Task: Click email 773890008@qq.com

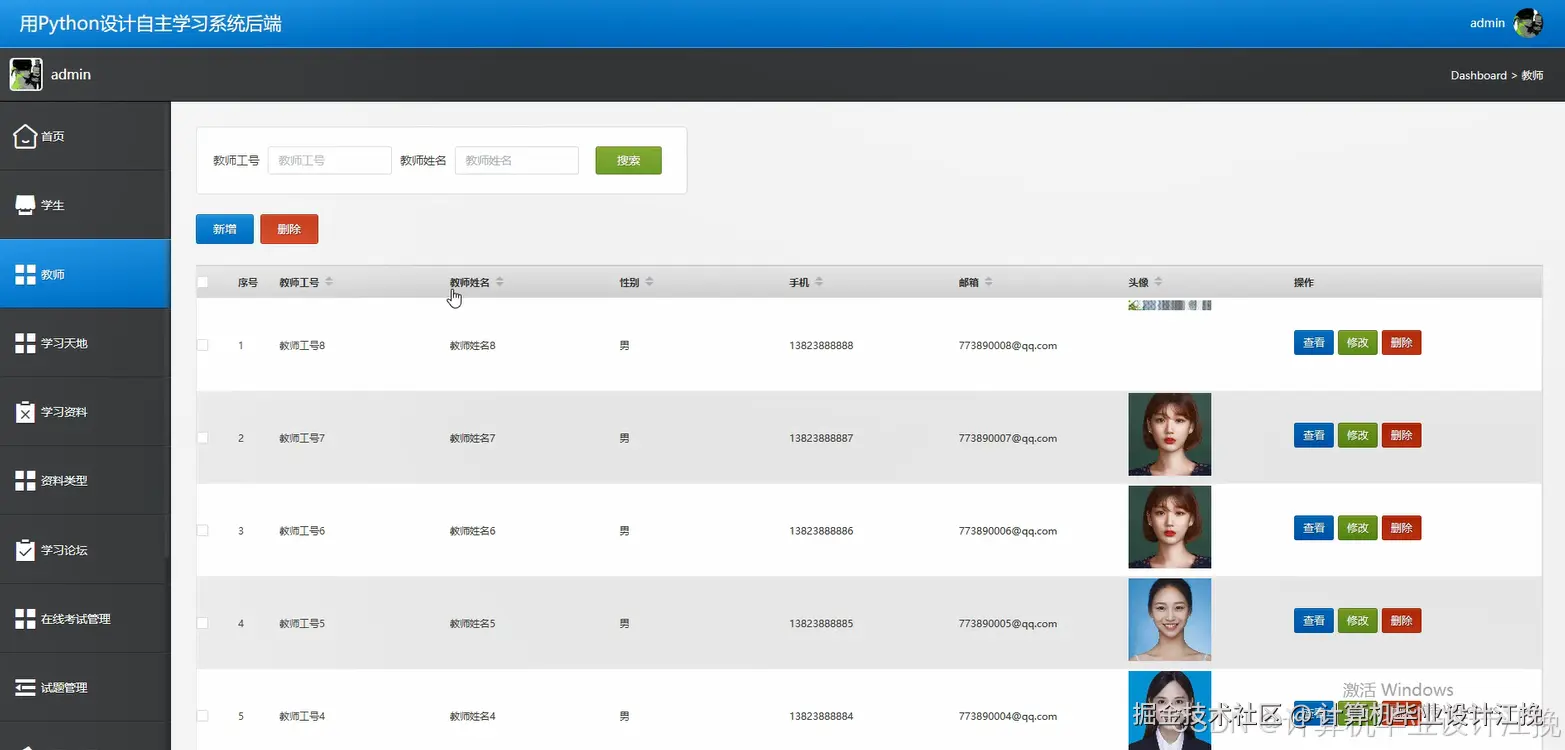Action: click(1007, 345)
